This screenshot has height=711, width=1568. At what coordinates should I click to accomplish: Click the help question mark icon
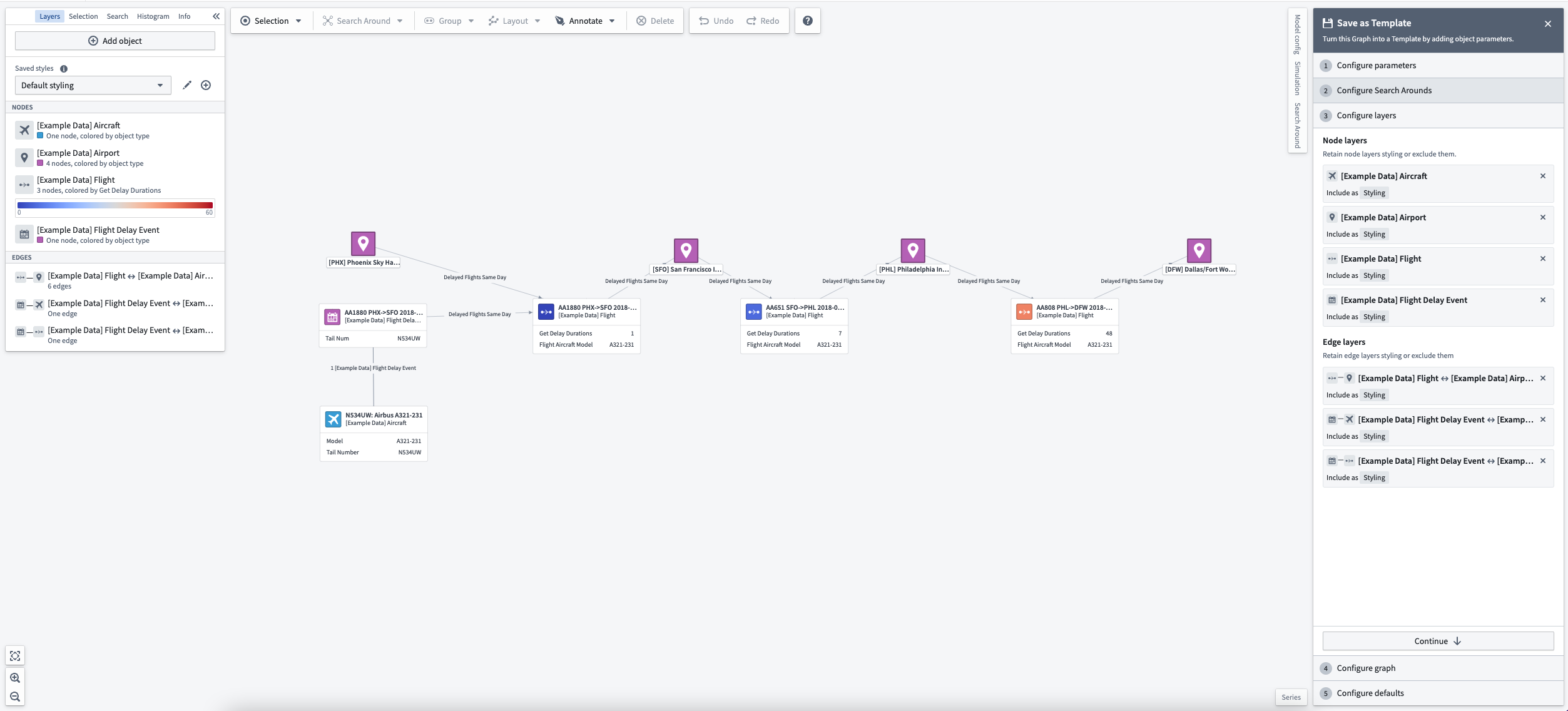point(807,21)
